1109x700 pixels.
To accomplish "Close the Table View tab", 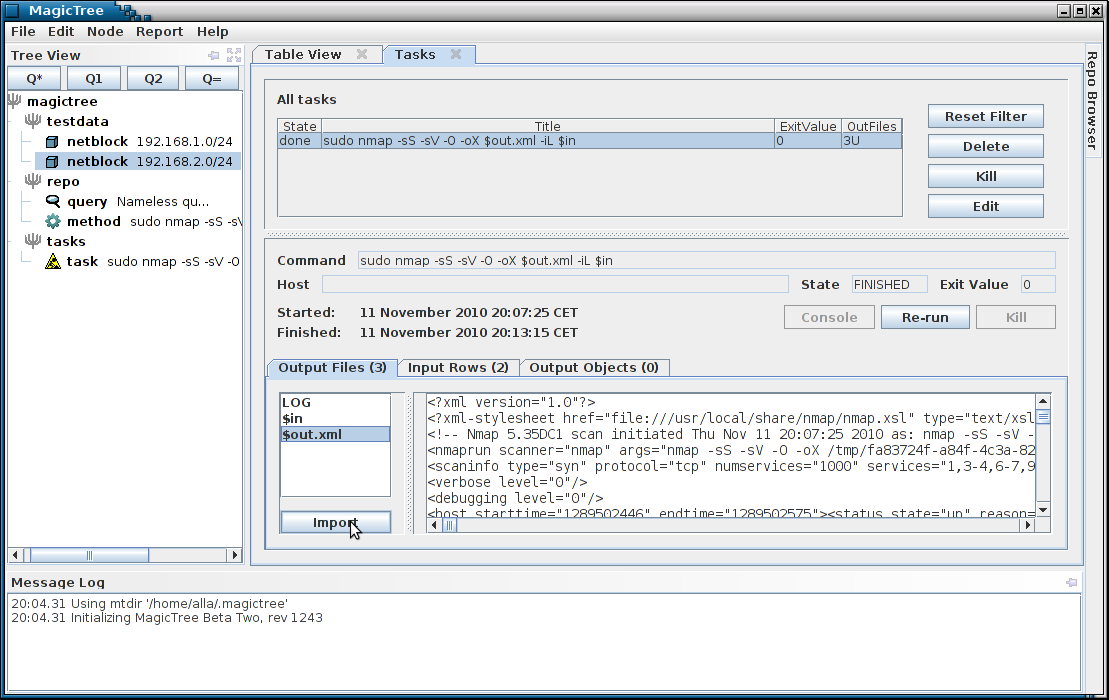I will (361, 54).
